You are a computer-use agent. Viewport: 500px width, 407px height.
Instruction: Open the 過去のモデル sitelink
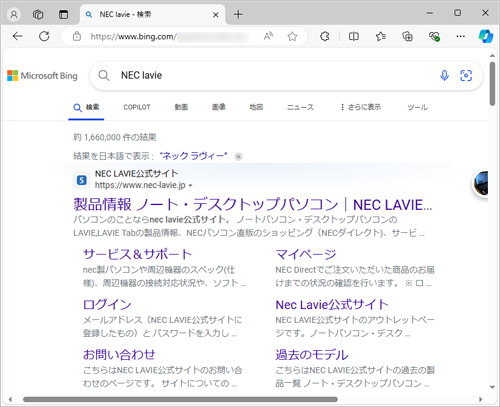[312, 355]
